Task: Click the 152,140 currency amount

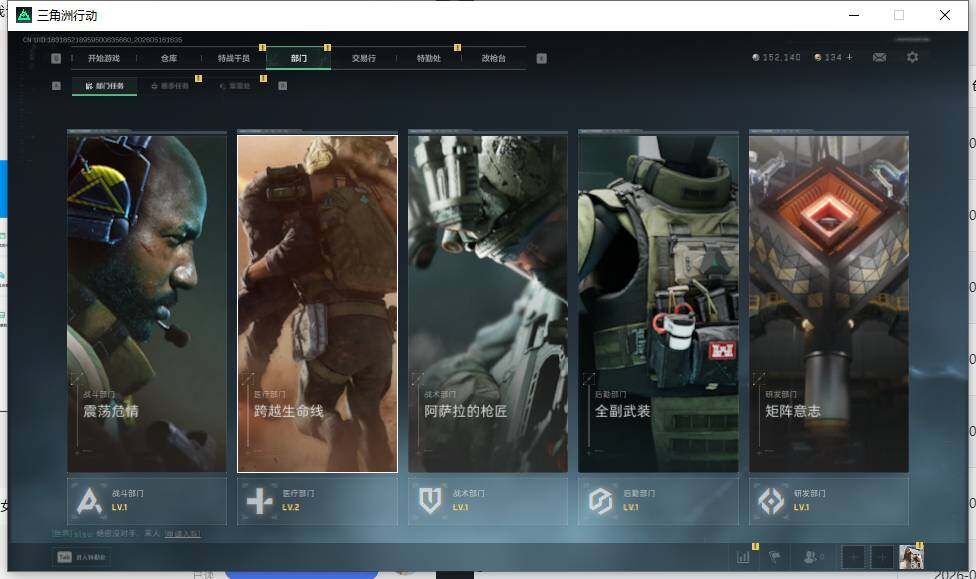Action: tap(782, 57)
